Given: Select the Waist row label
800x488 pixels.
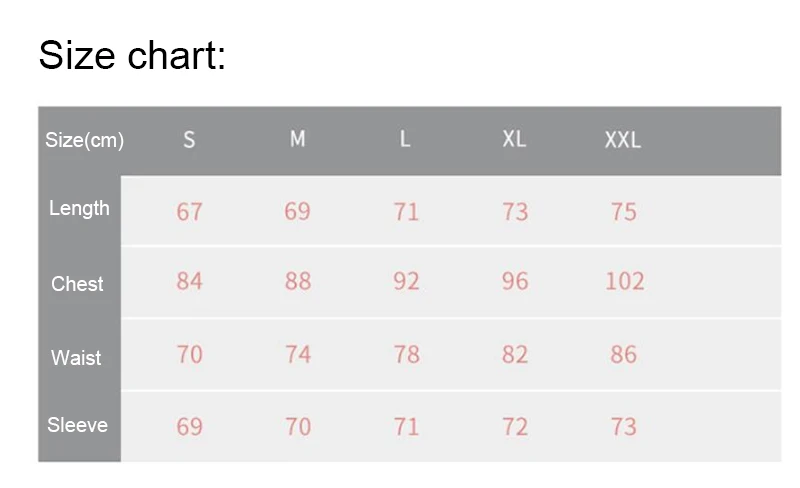Looking at the screenshot, I should pyautogui.click(x=76, y=357).
